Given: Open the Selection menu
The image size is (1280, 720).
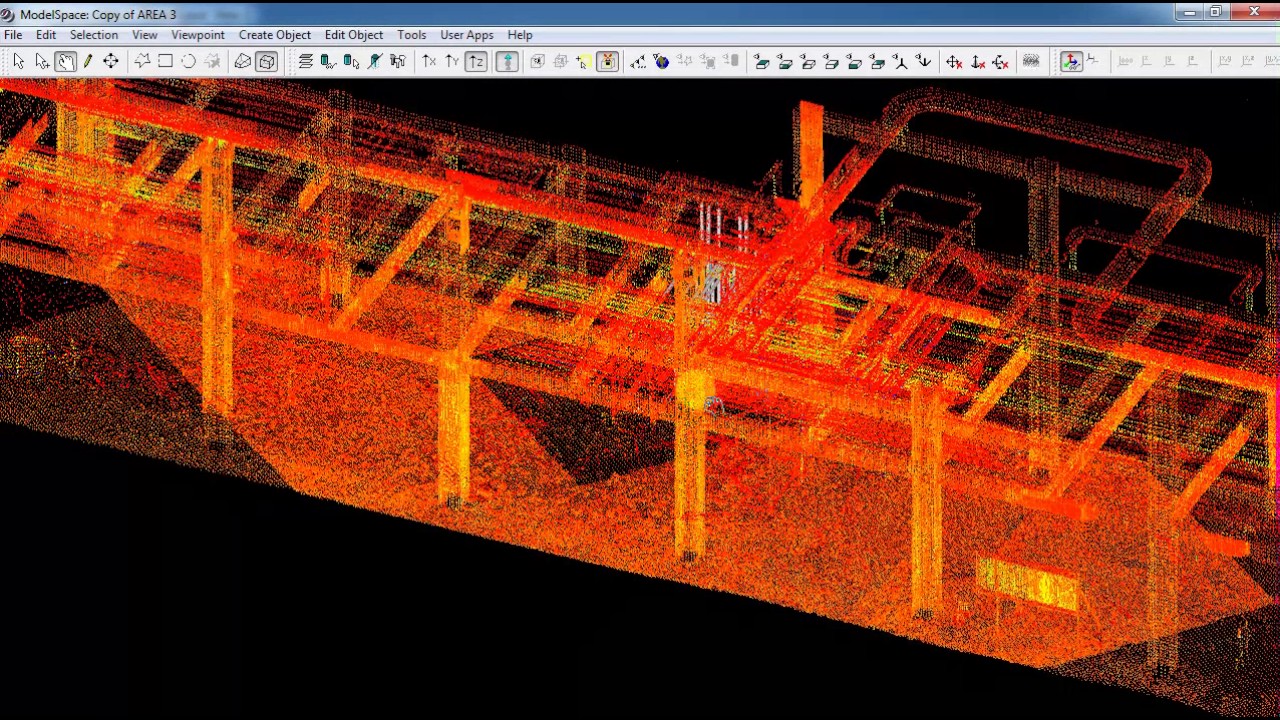Looking at the screenshot, I should [94, 35].
